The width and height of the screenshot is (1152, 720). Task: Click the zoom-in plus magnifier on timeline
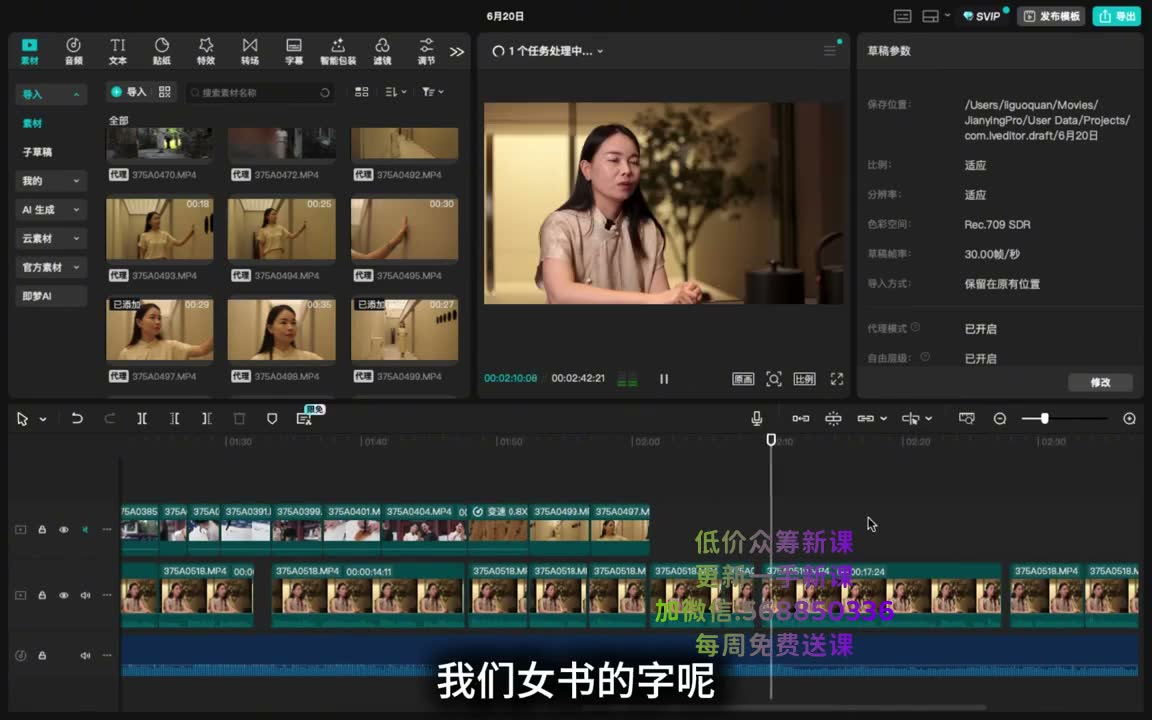click(1129, 418)
